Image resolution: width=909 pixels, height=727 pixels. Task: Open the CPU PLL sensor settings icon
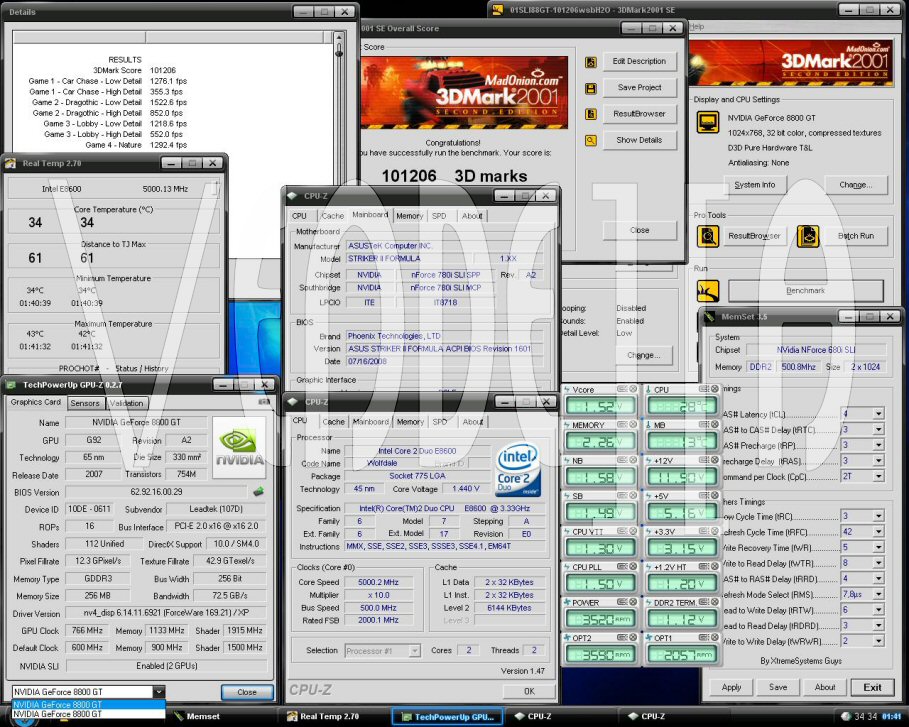[622, 566]
